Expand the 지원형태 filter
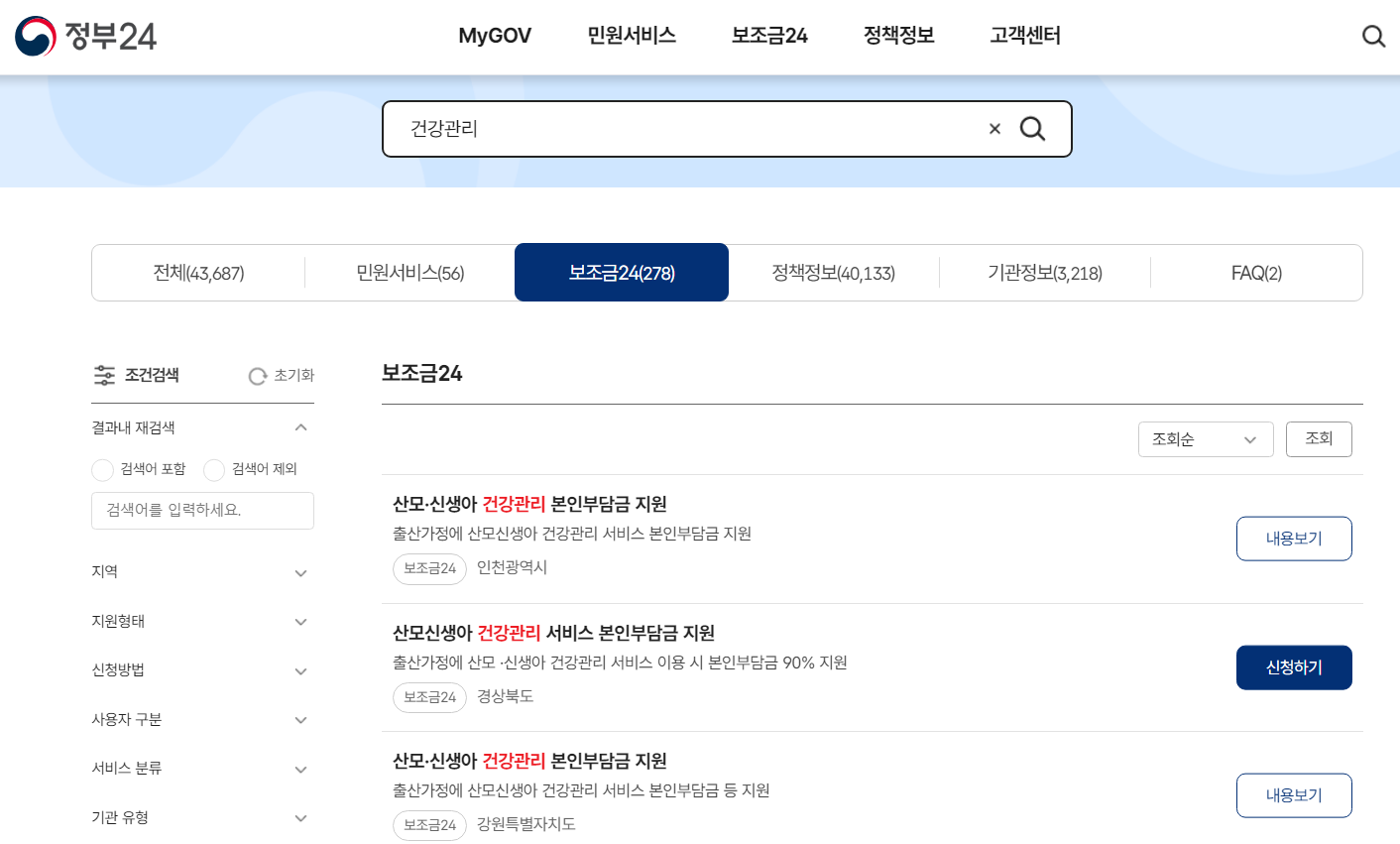Viewport: 1400px width, 844px height. [301, 622]
